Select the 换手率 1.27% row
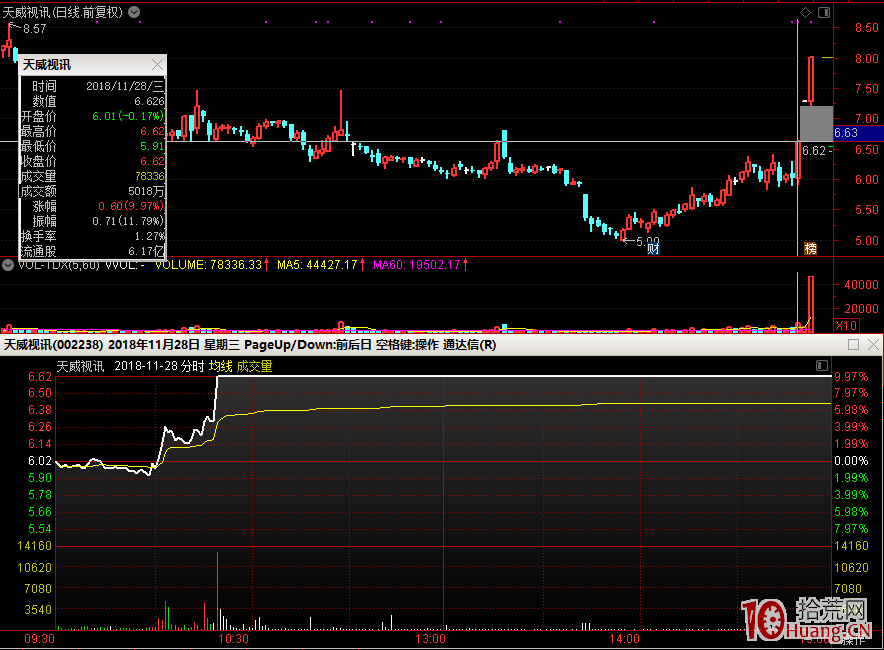 click(92, 236)
